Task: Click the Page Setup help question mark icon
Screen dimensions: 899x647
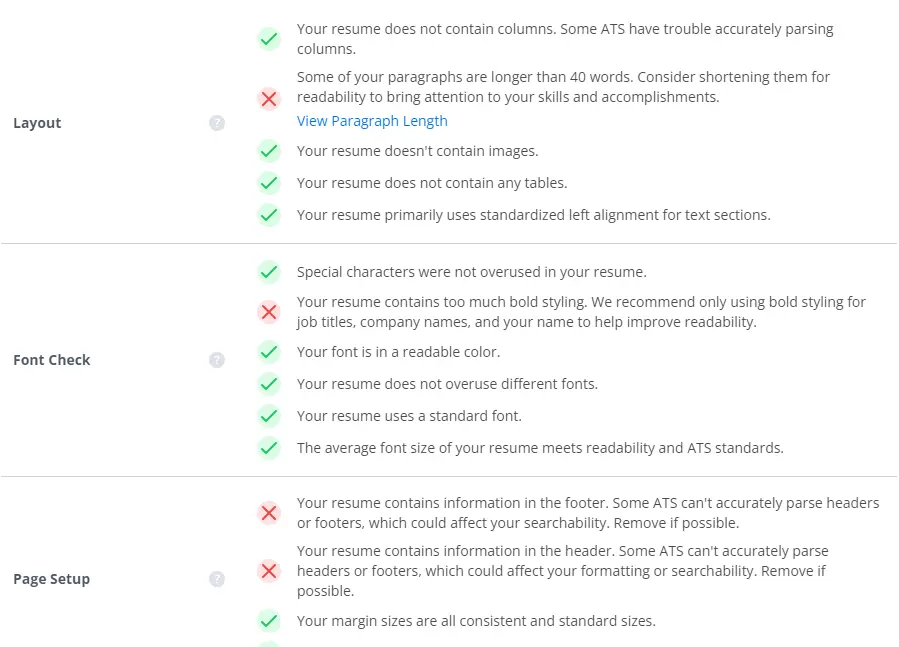Action: coord(217,579)
